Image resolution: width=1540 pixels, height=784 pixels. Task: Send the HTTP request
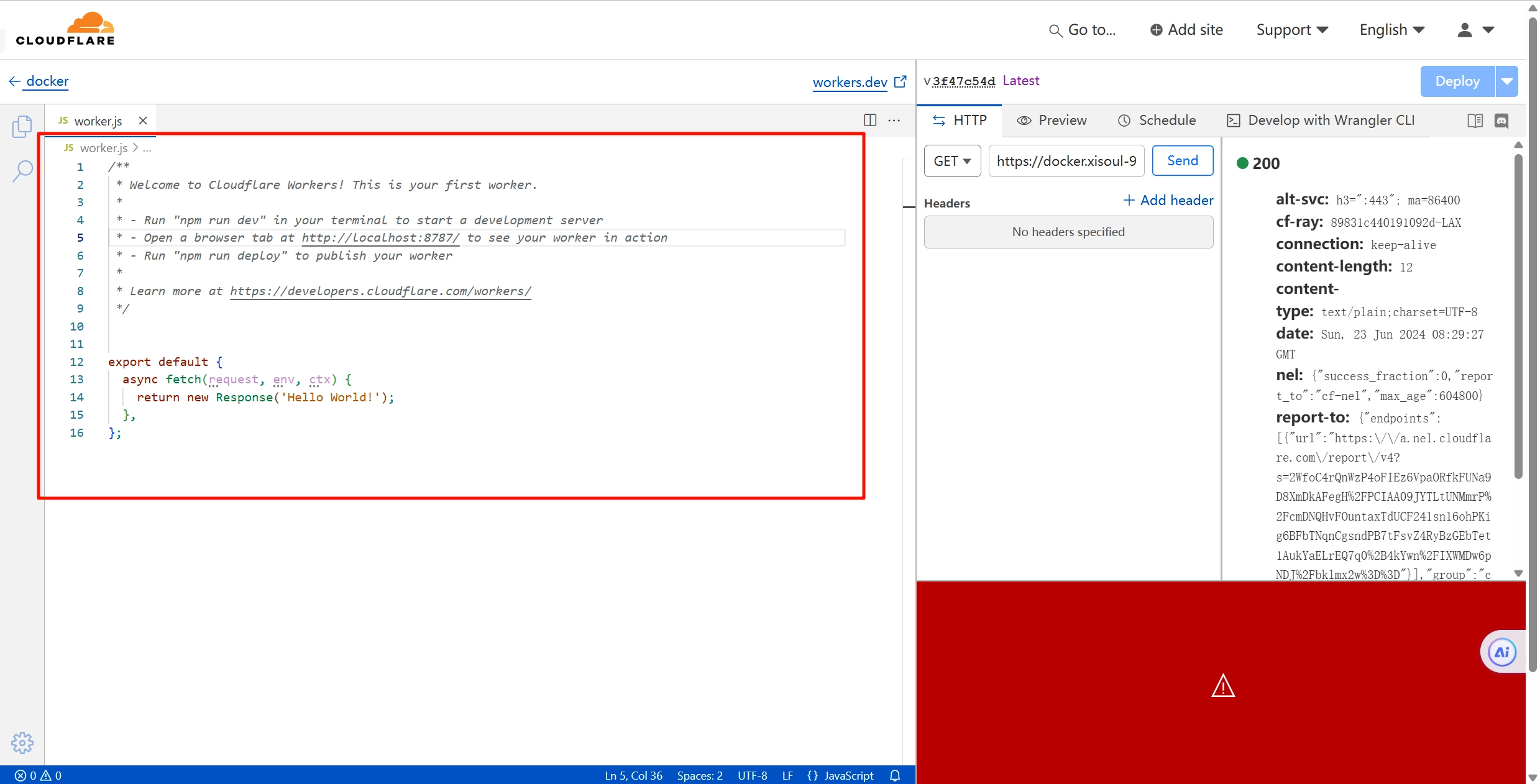[x=1182, y=161]
